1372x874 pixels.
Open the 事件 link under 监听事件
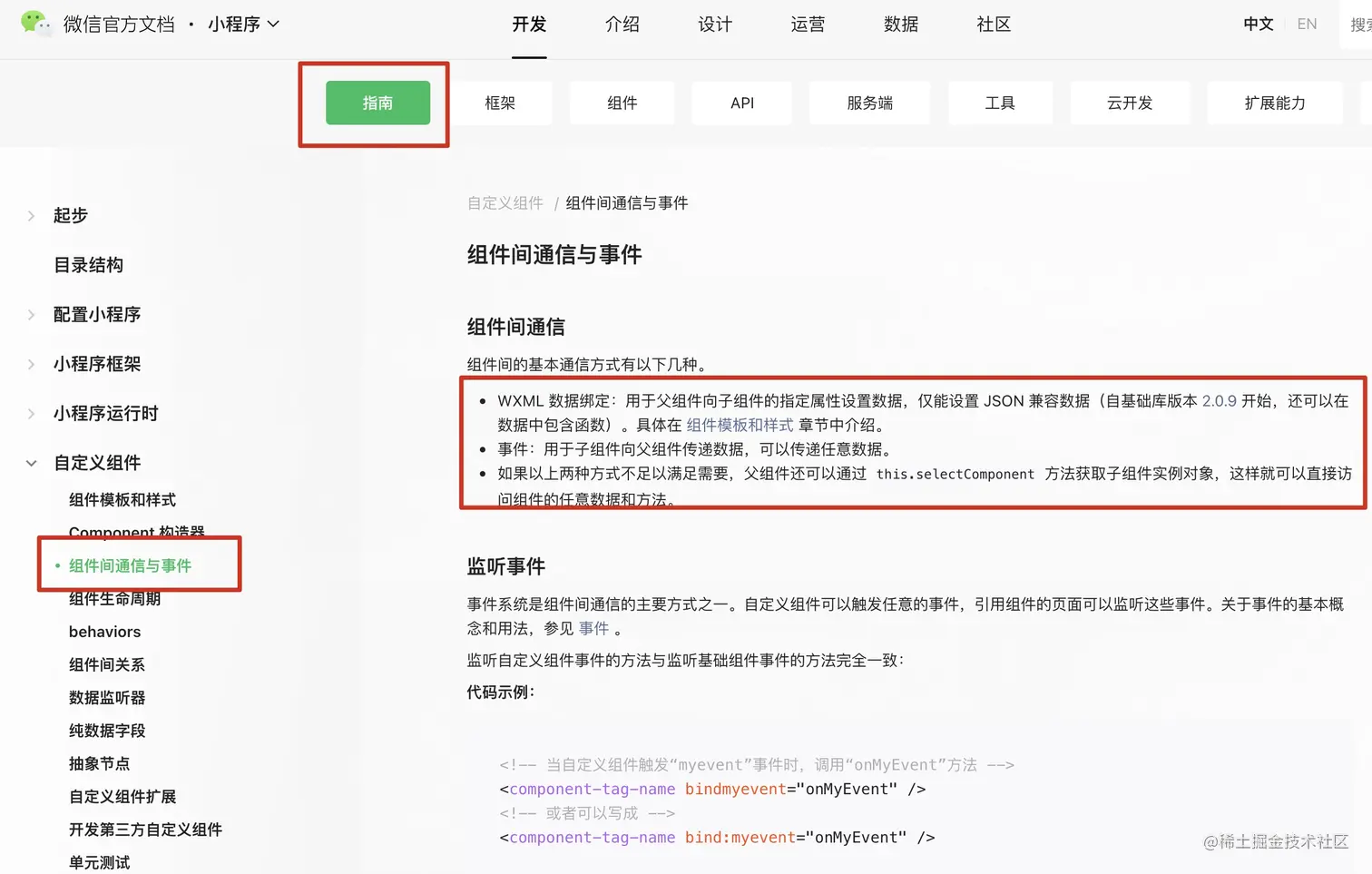point(593,628)
